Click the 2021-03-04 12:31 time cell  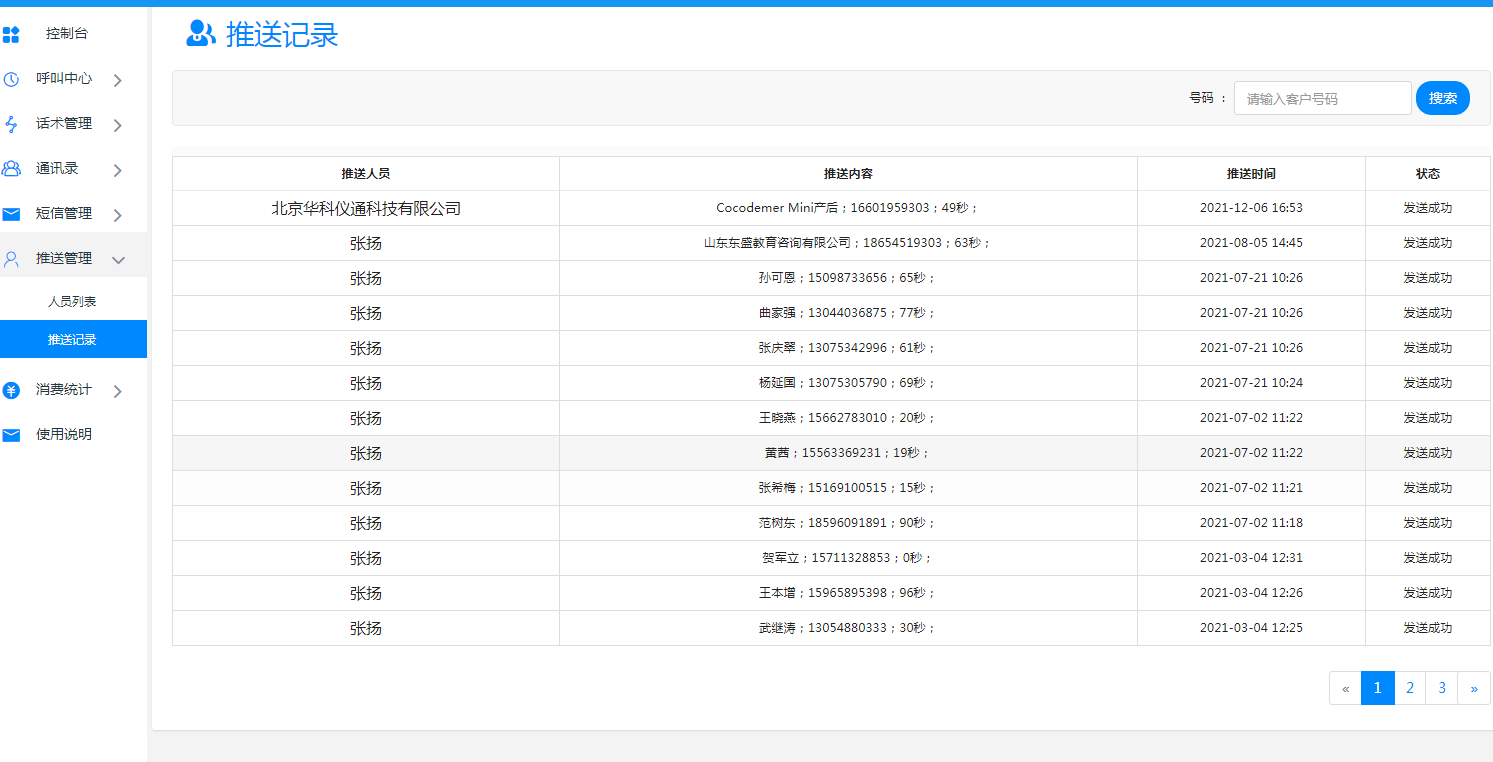[1251, 558]
